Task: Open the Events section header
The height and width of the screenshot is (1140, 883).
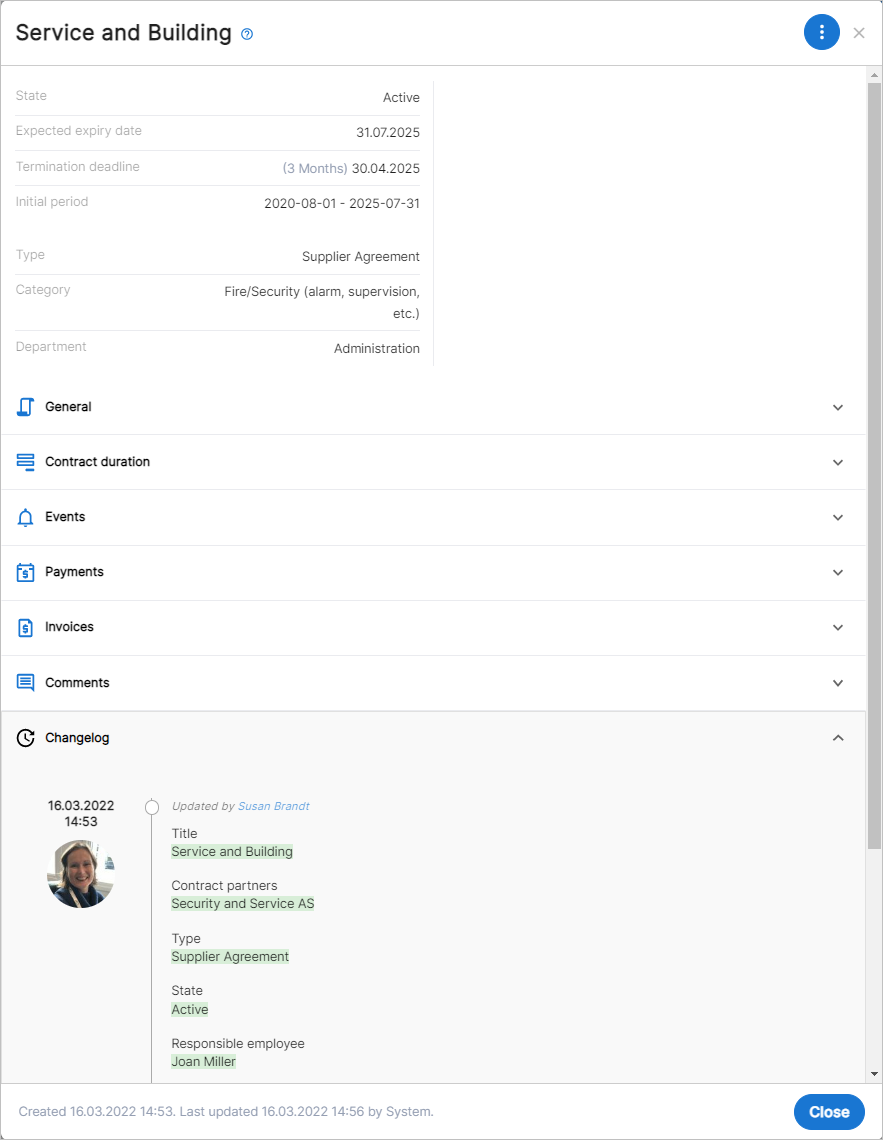Action: pyautogui.click(x=433, y=518)
